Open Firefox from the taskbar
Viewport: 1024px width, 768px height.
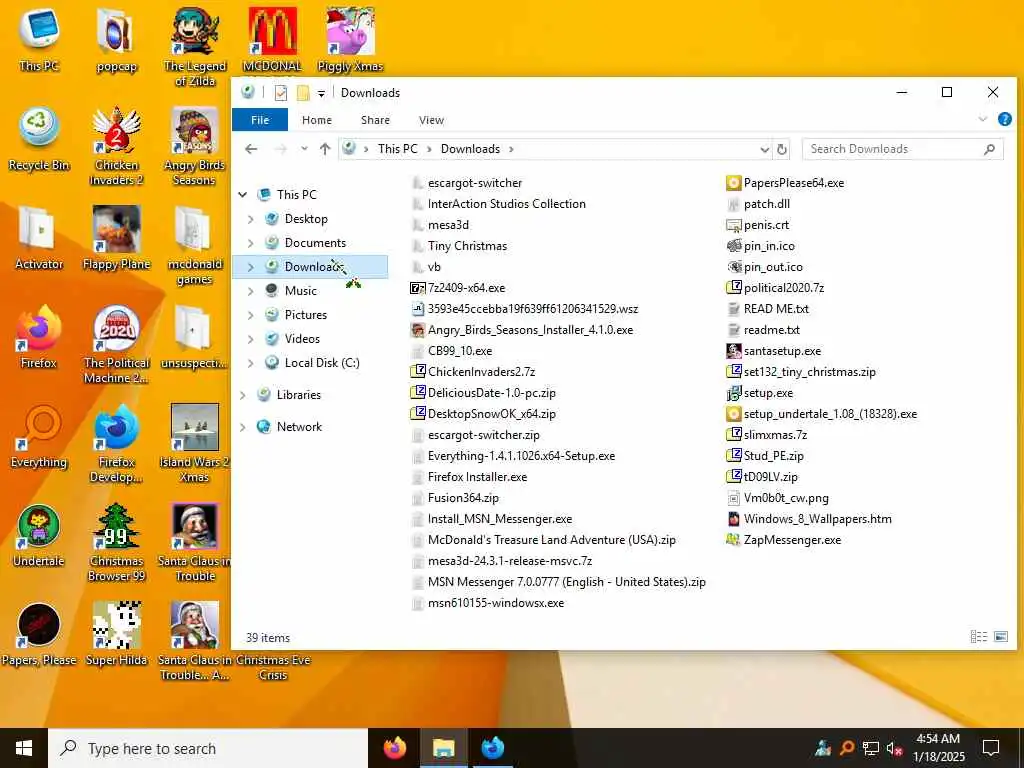(394, 748)
